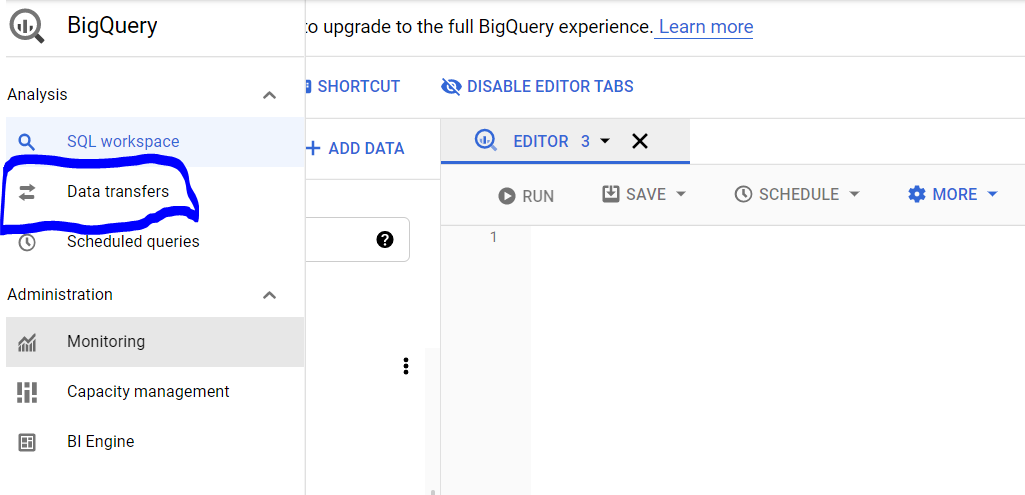Click the BigQuery logo icon
This screenshot has width=1025, height=495.
click(x=27, y=27)
